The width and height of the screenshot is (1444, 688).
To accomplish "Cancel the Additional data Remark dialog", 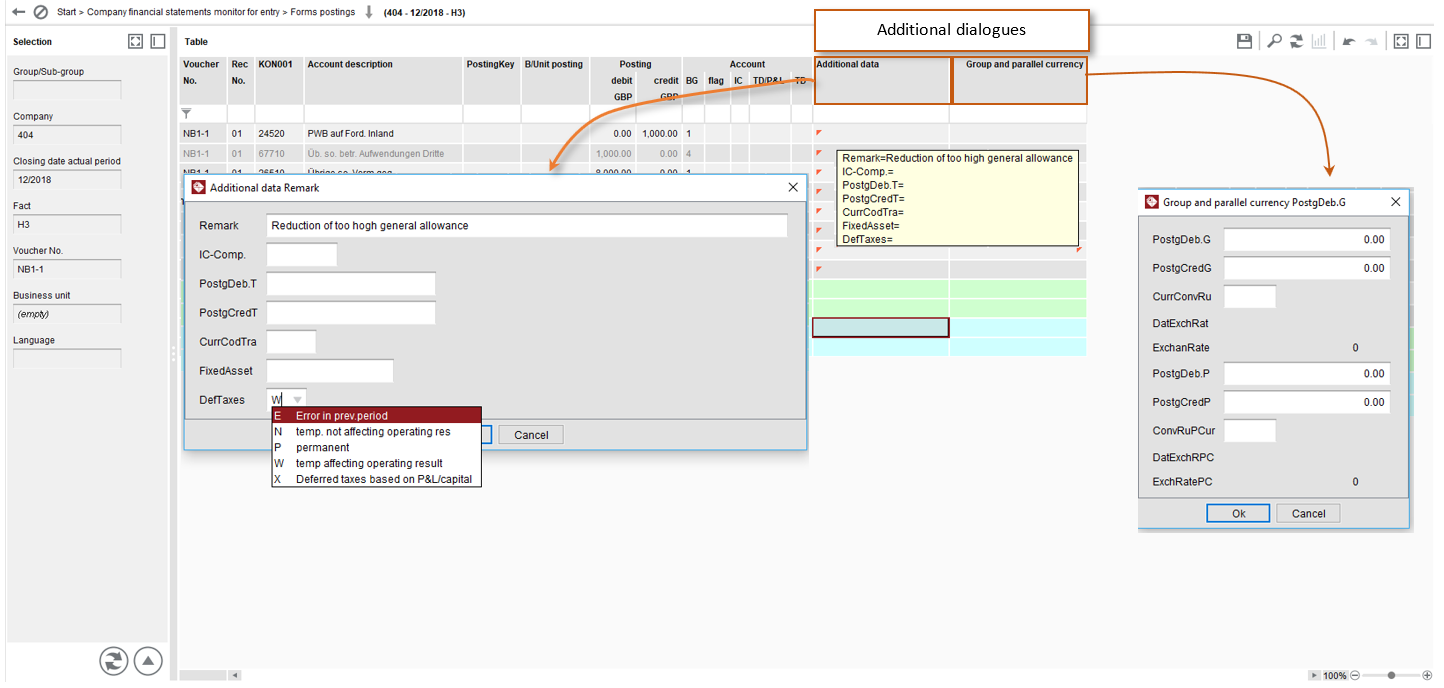I will click(x=531, y=435).
